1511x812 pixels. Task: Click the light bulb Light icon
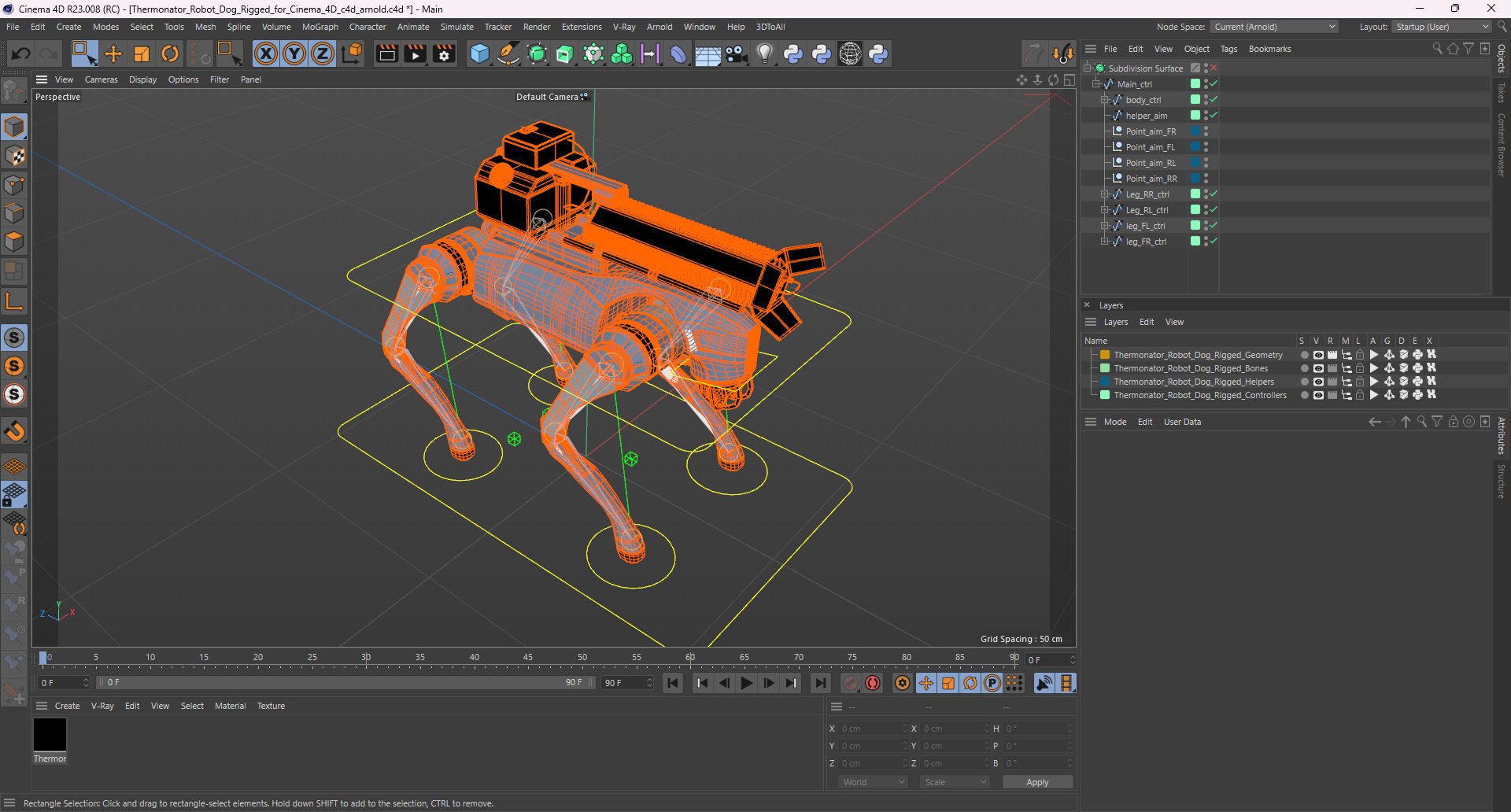[765, 54]
